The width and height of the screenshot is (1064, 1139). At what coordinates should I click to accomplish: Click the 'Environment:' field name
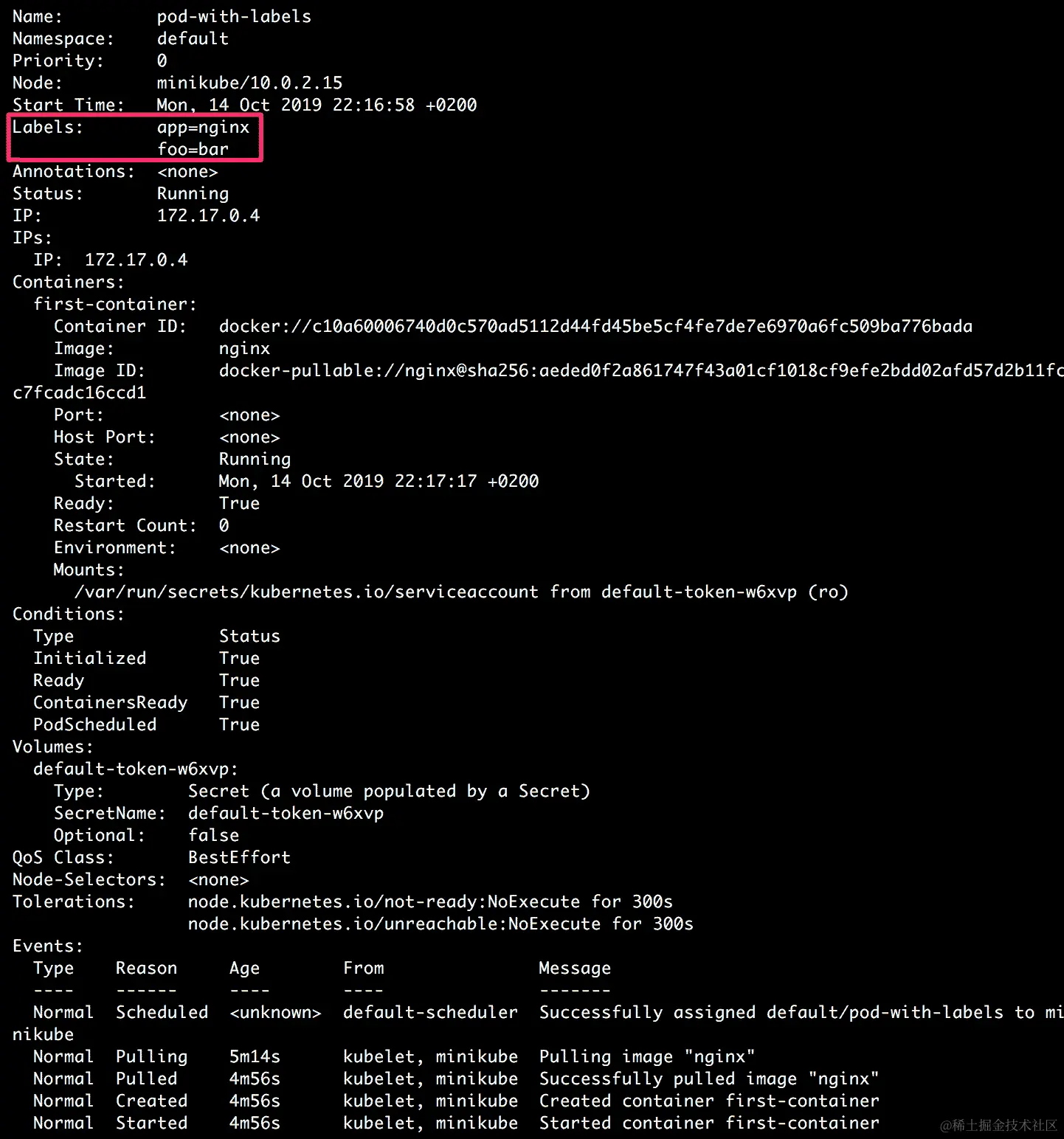coord(115,547)
